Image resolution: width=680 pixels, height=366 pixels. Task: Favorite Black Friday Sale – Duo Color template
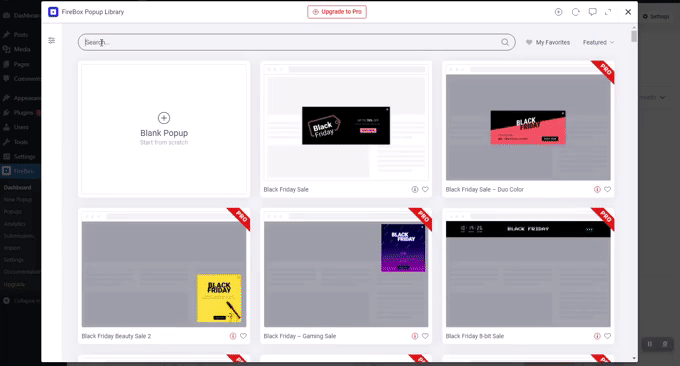point(608,190)
